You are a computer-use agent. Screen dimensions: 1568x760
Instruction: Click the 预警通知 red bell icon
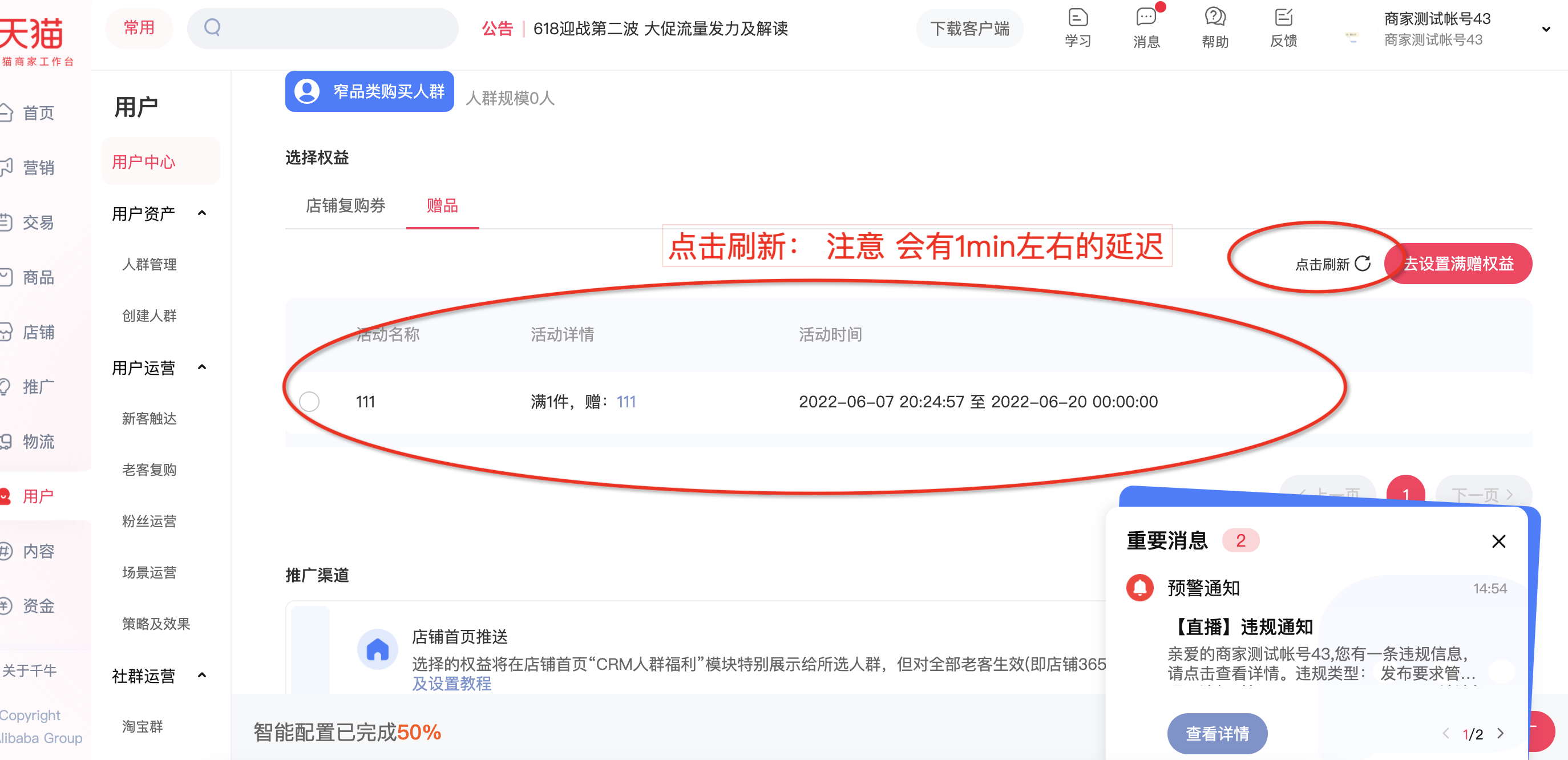pos(1139,588)
